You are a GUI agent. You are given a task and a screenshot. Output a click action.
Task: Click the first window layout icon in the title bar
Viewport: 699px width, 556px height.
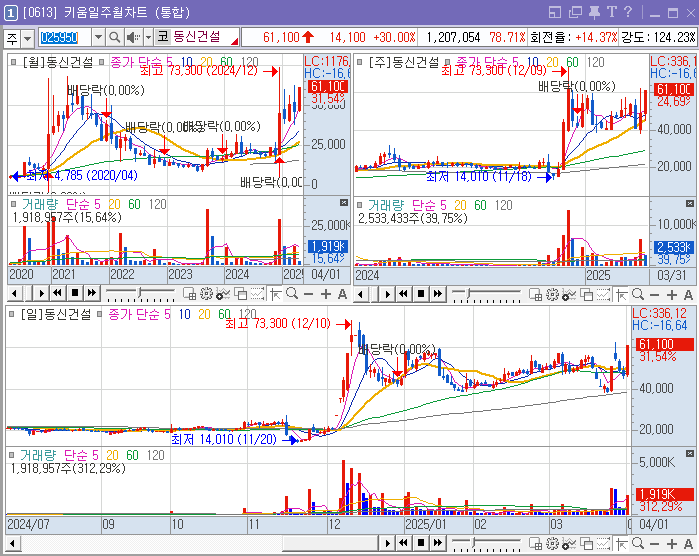(x=555, y=12)
